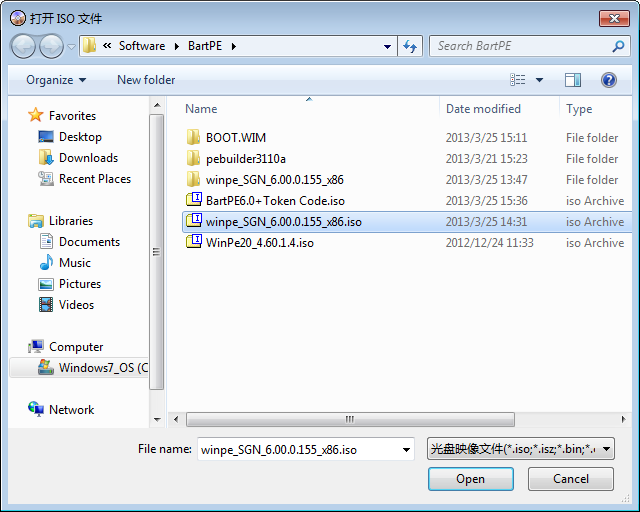Click the Open button
640x512 pixels.
coord(470,479)
